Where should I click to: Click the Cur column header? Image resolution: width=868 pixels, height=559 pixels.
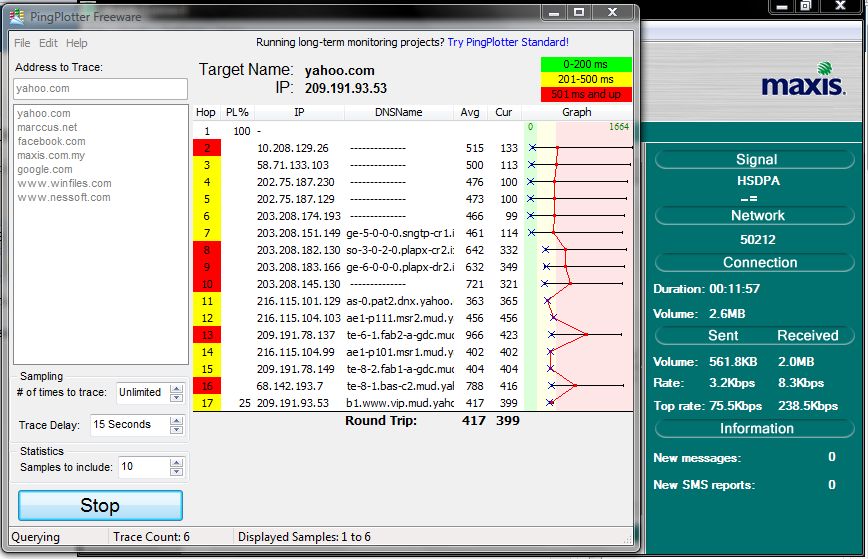click(x=504, y=112)
